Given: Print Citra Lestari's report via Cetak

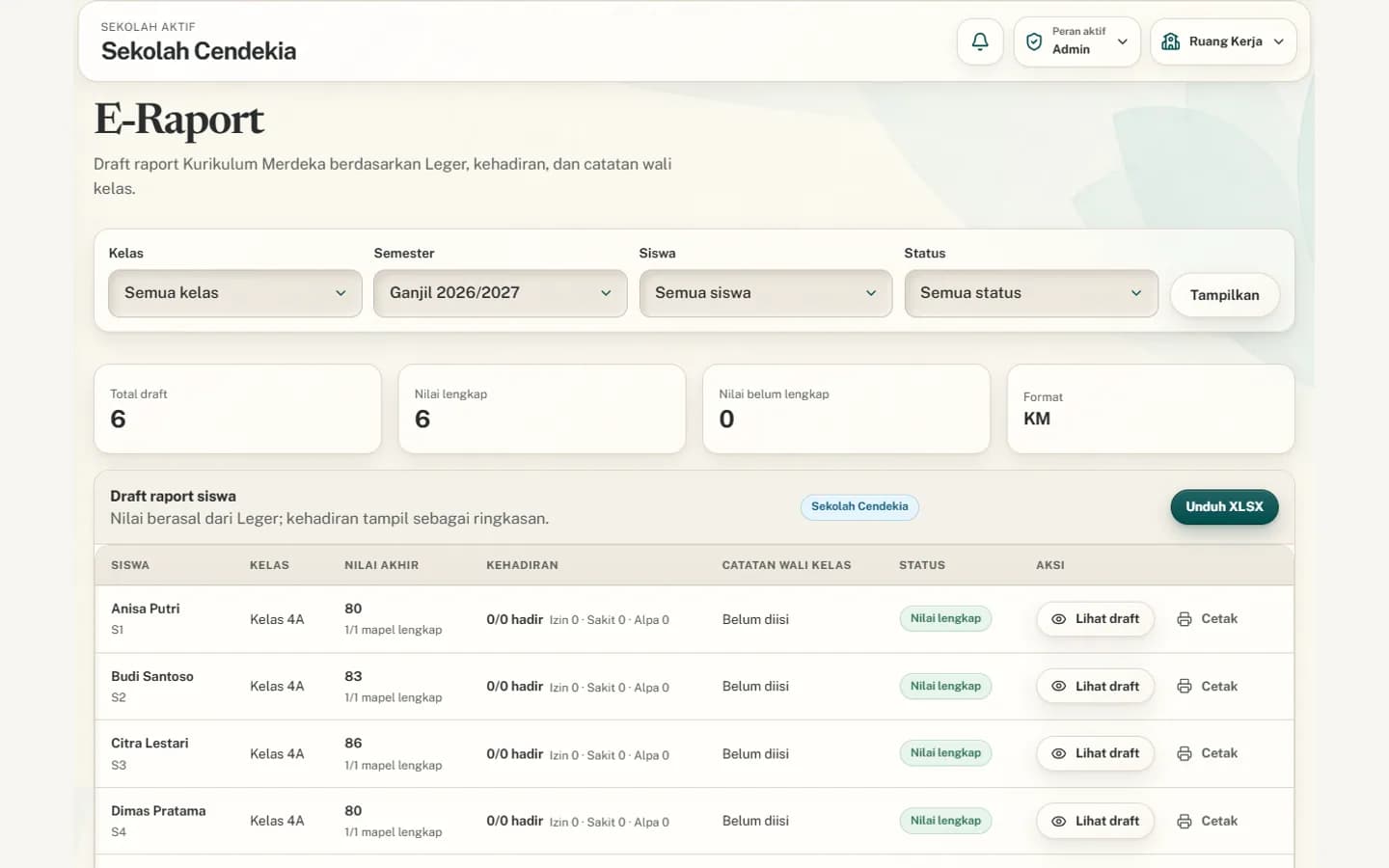Looking at the screenshot, I should coord(1208,753).
